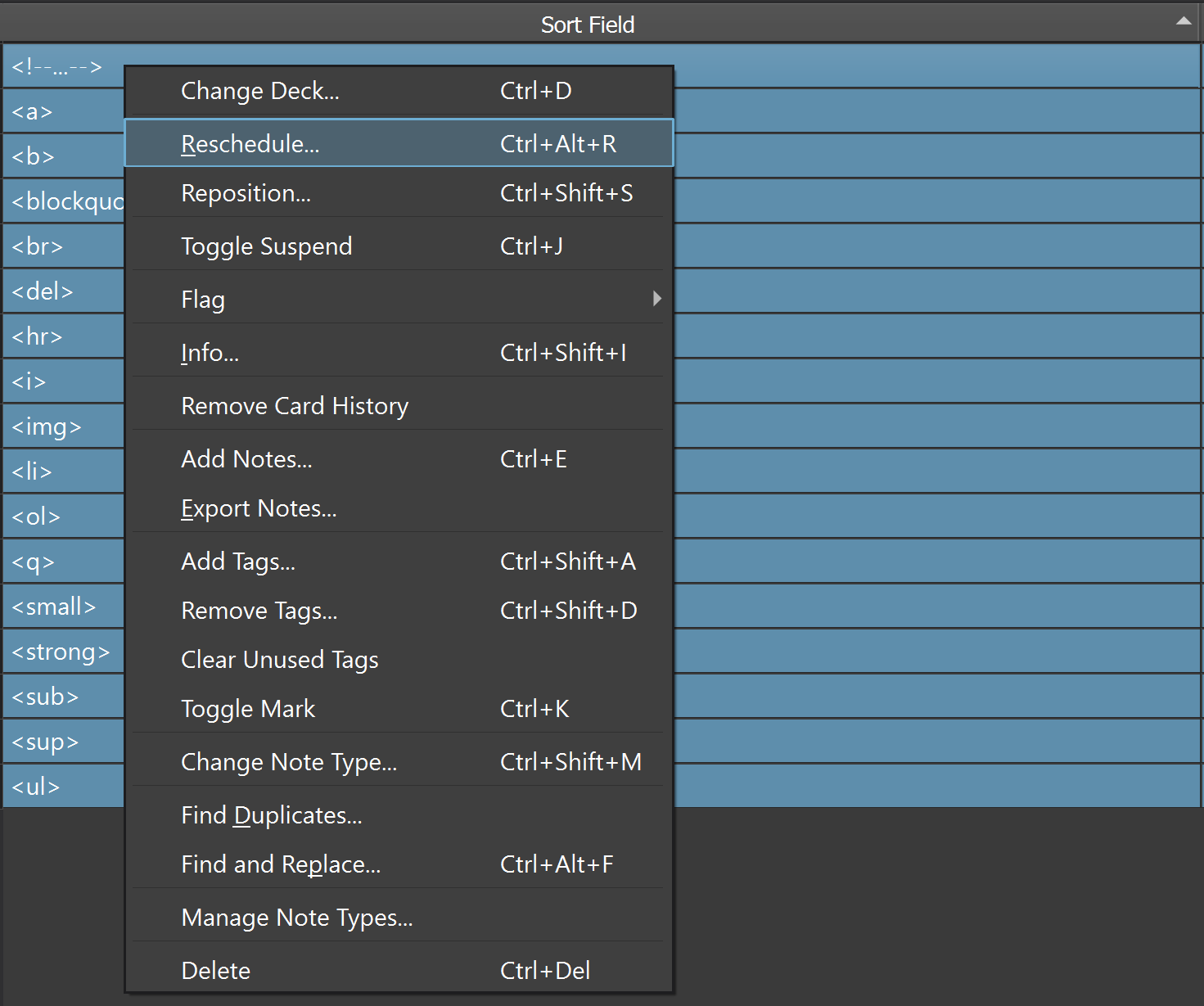Select Clear Unused Tags
This screenshot has width=1204, height=1006.
tap(399, 660)
